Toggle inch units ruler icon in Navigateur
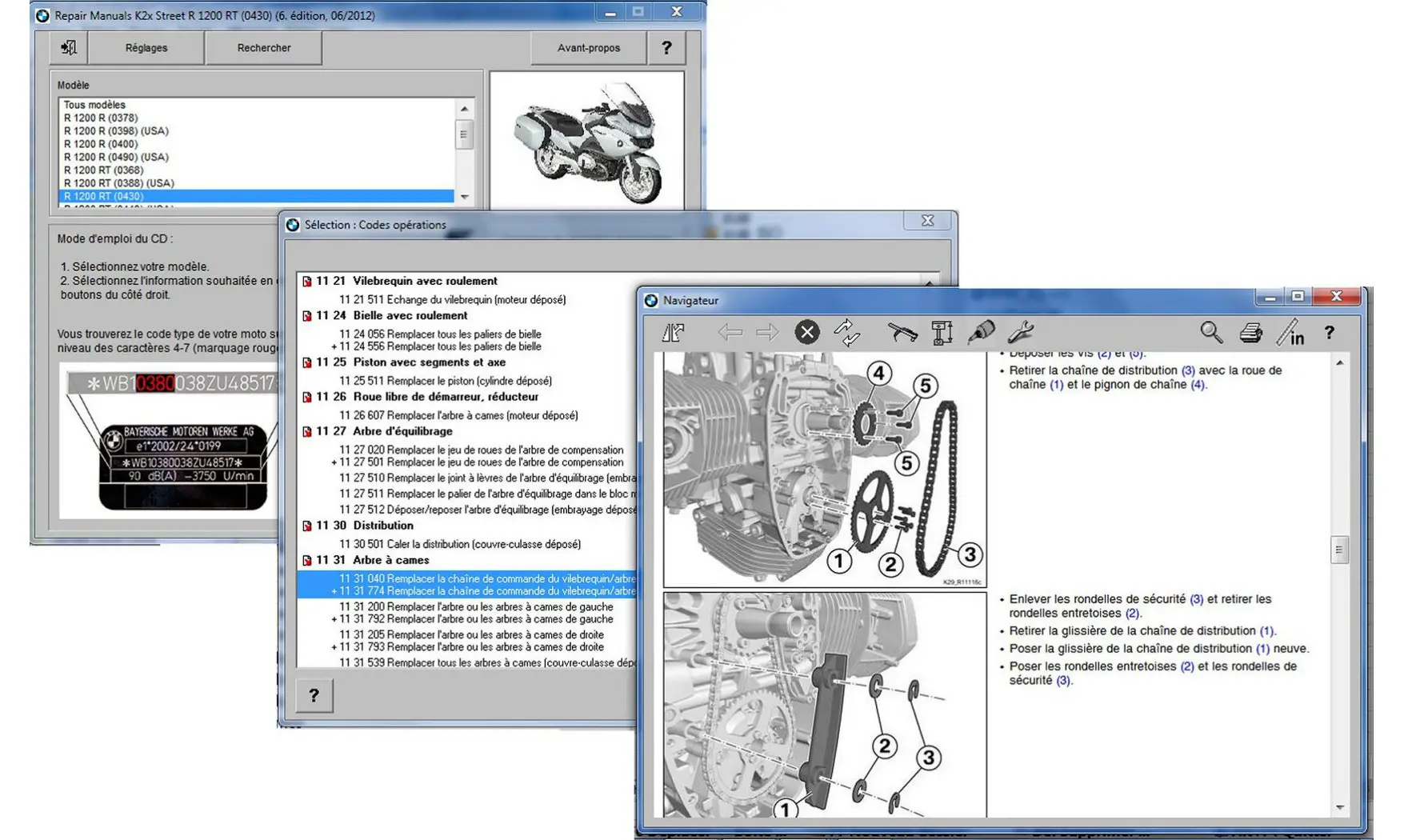Viewport: 1404px width, 840px height. pyautogui.click(x=1290, y=332)
